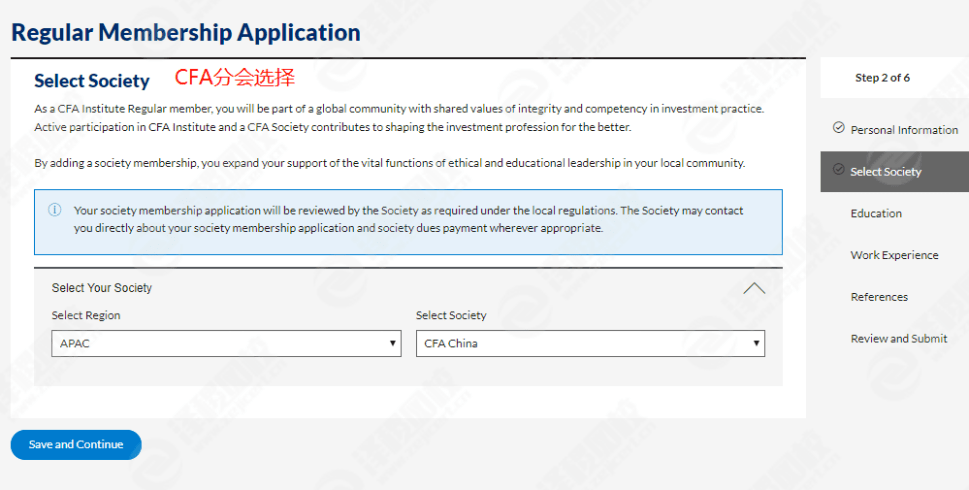This screenshot has width=969, height=490.
Task: Open the Work Experience step
Action: pos(894,255)
